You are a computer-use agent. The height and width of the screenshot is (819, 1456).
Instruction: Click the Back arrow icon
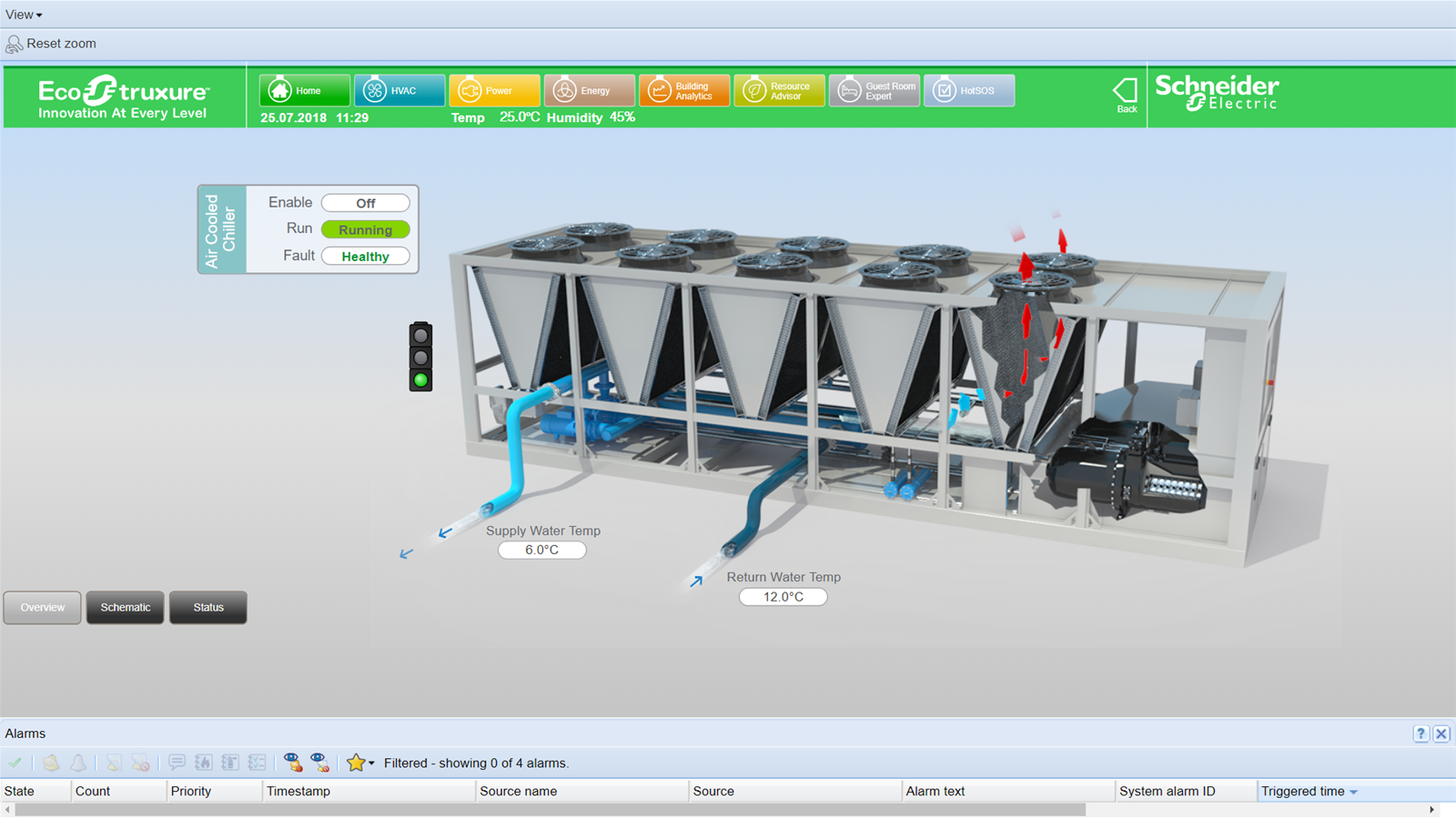(1126, 94)
